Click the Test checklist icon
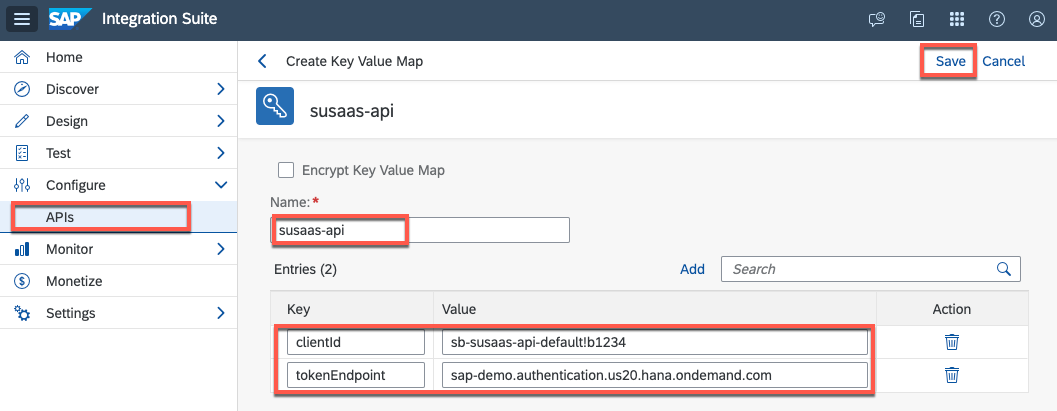The image size is (1057, 411). (x=22, y=153)
